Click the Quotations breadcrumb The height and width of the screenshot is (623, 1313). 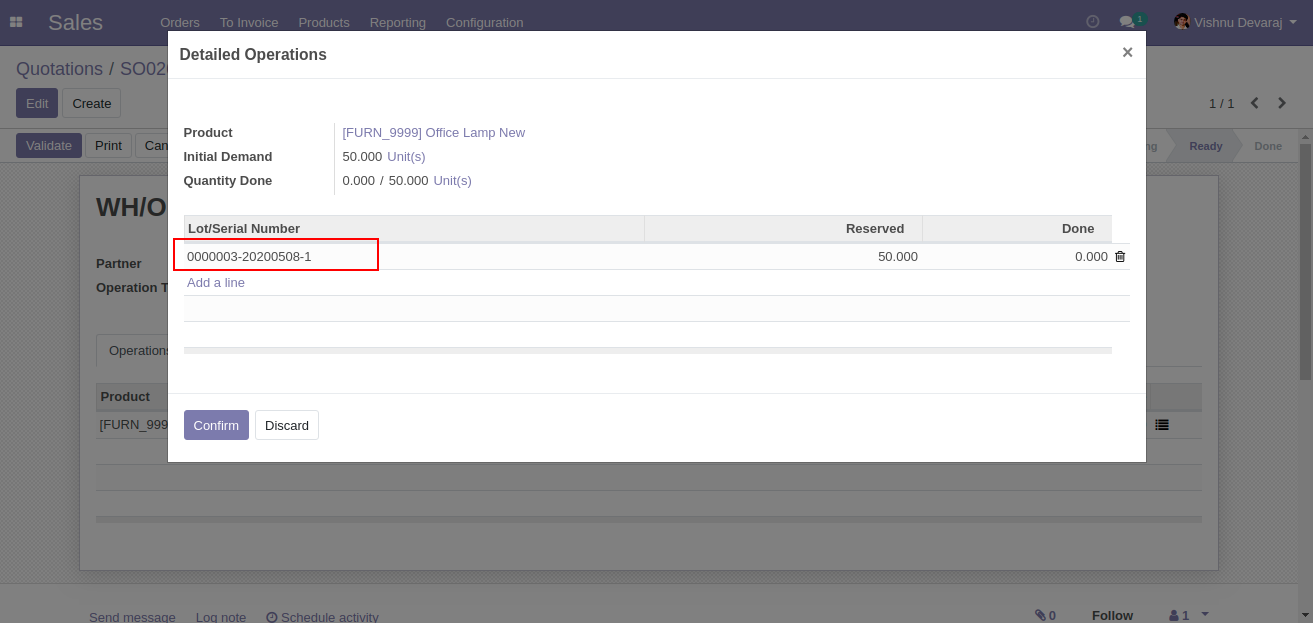(x=59, y=68)
